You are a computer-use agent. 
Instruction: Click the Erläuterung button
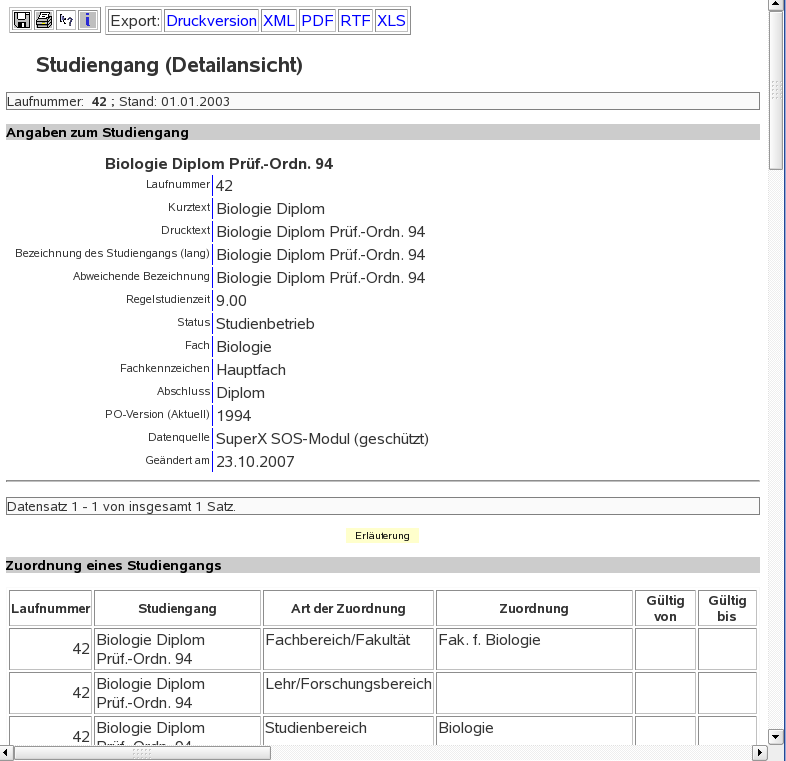pos(382,535)
